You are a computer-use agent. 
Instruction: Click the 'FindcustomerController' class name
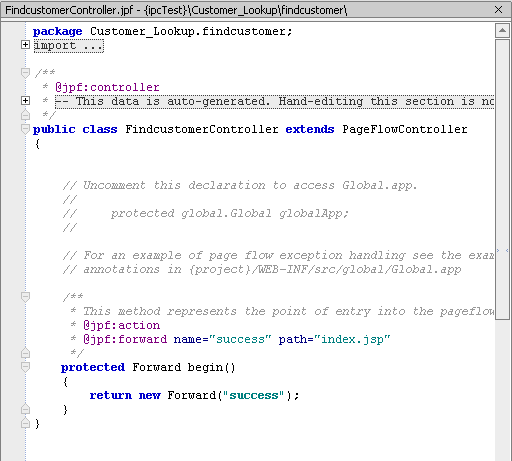(202, 129)
